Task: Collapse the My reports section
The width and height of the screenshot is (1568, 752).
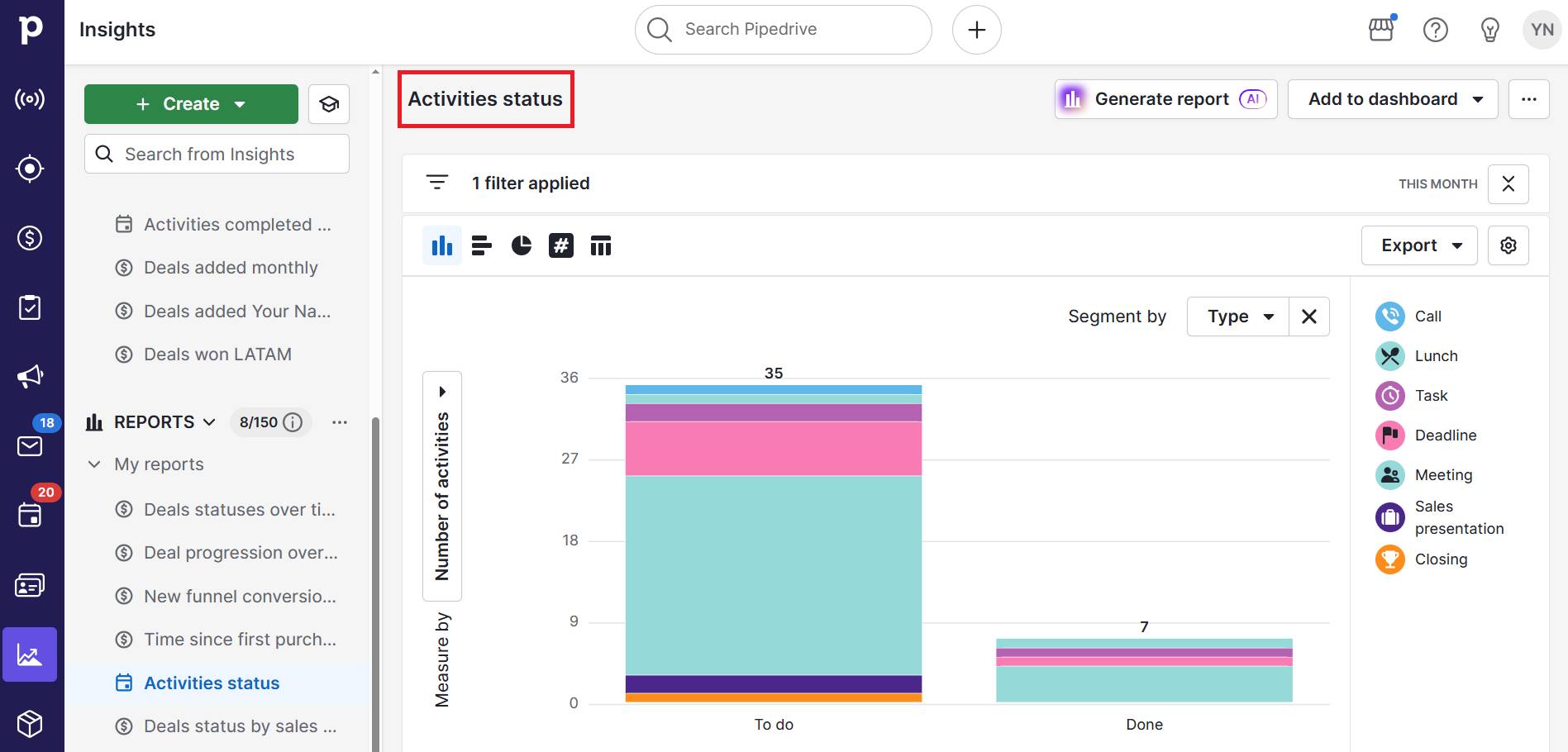Action: (94, 464)
